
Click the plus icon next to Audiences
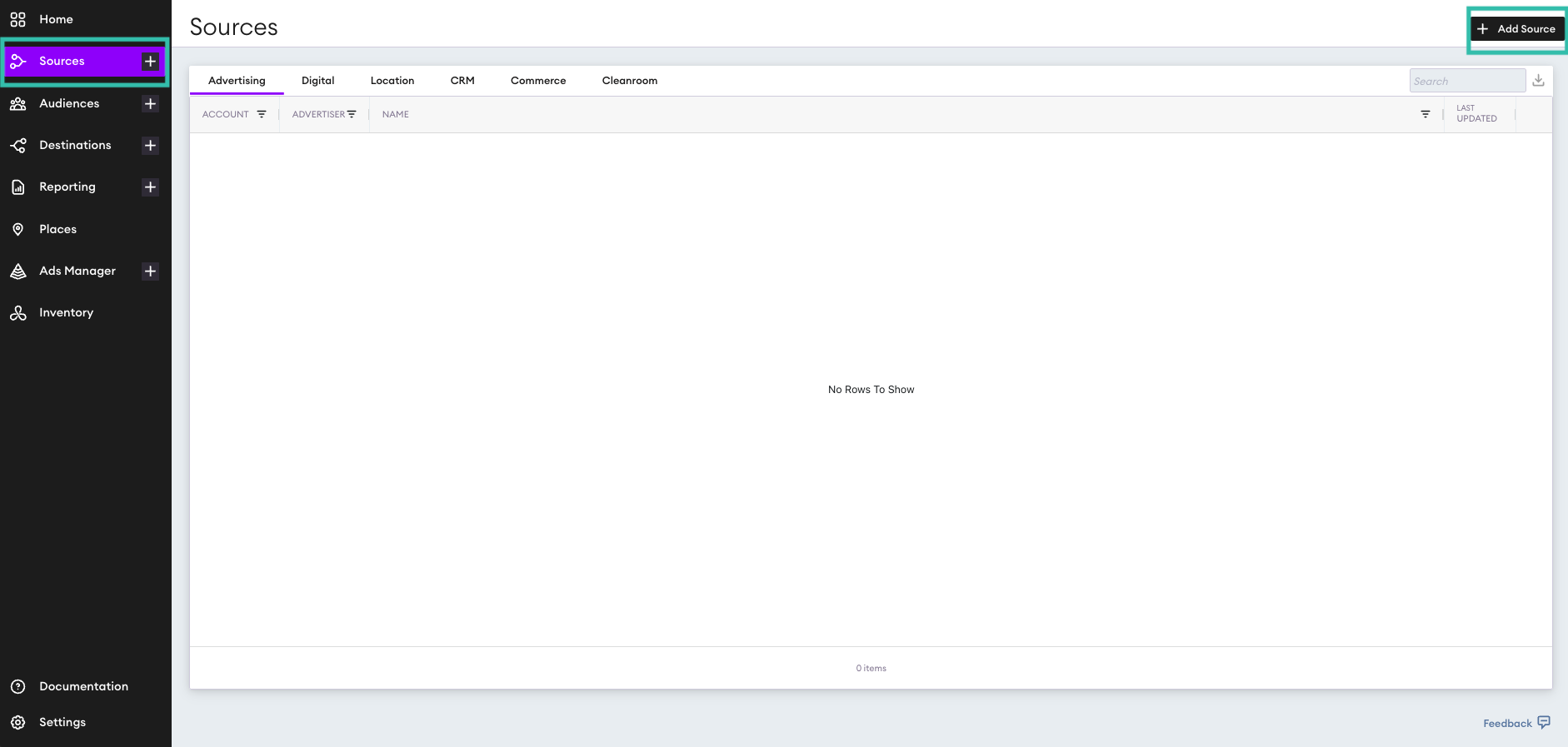coord(150,103)
